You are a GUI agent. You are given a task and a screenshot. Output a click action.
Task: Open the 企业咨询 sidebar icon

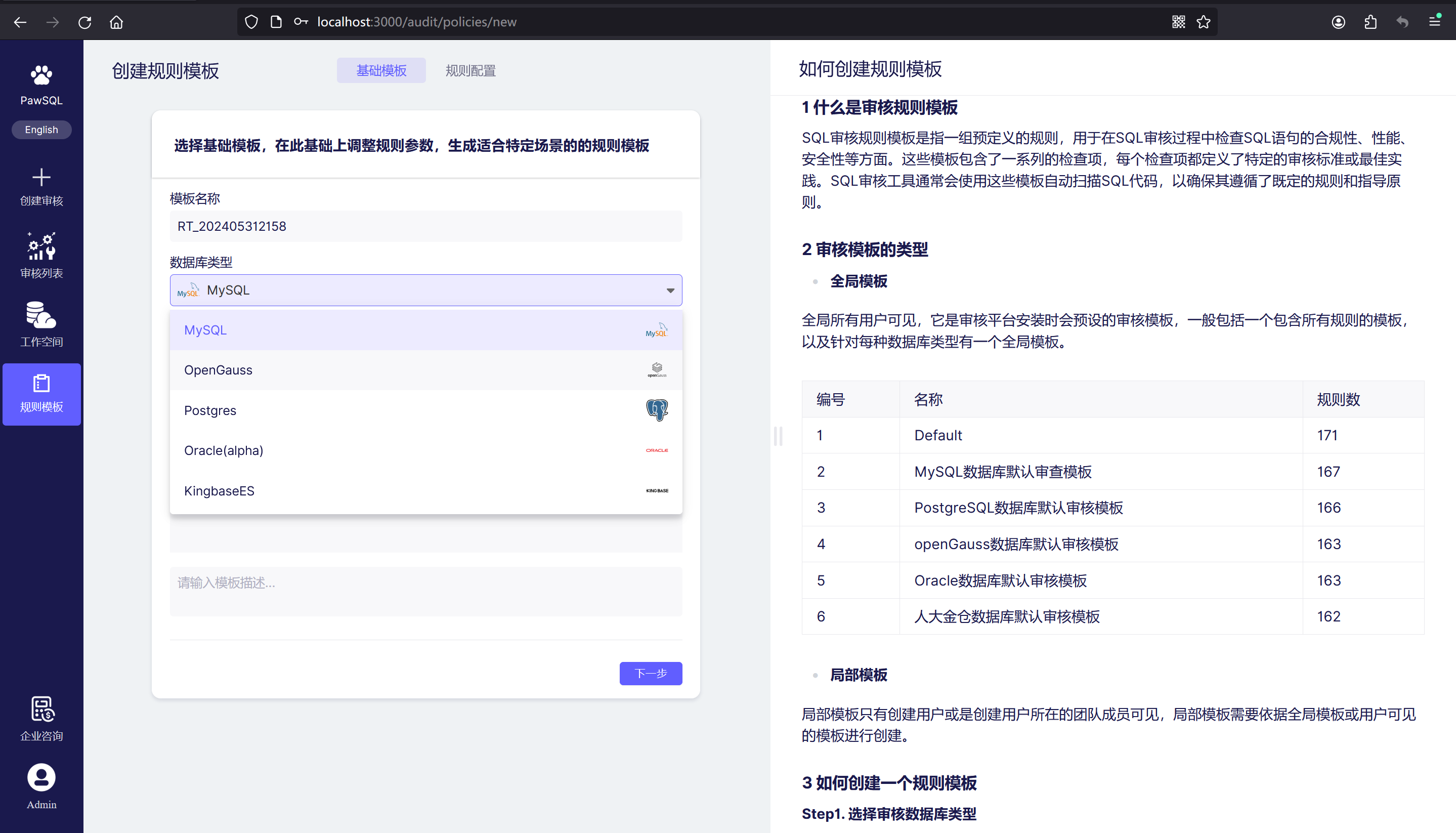tap(41, 710)
